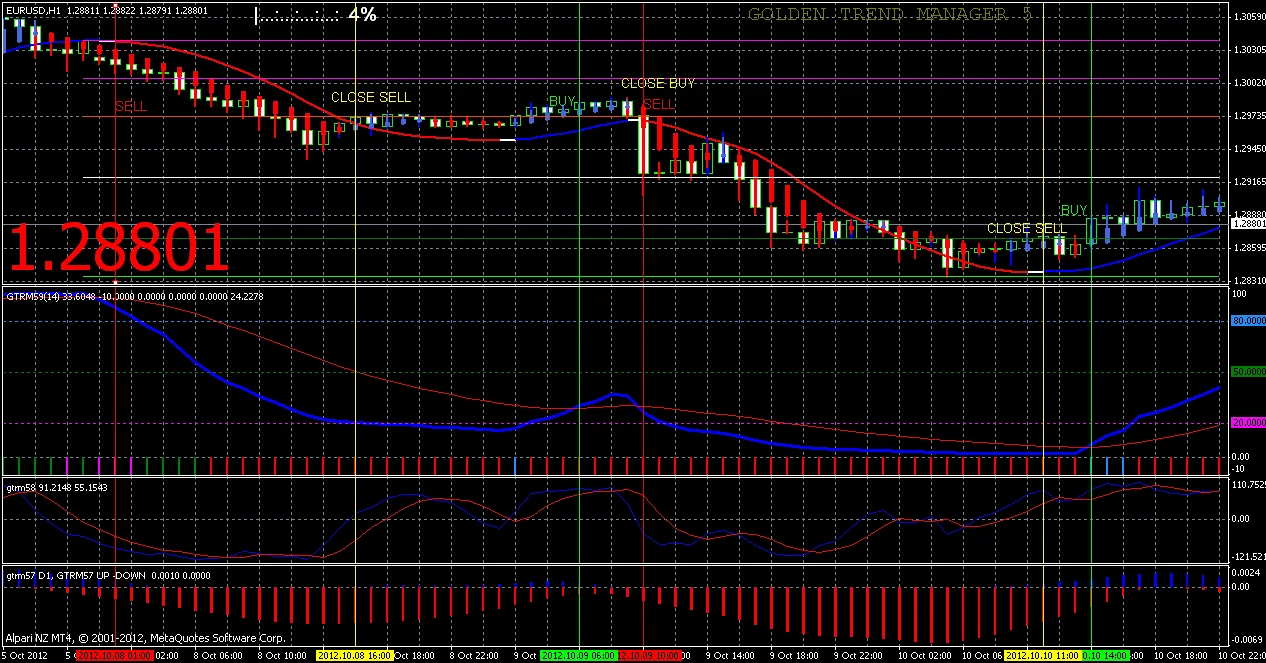
Task: Select red time marker 2012.10.08 01:00
Action: click(x=115, y=656)
